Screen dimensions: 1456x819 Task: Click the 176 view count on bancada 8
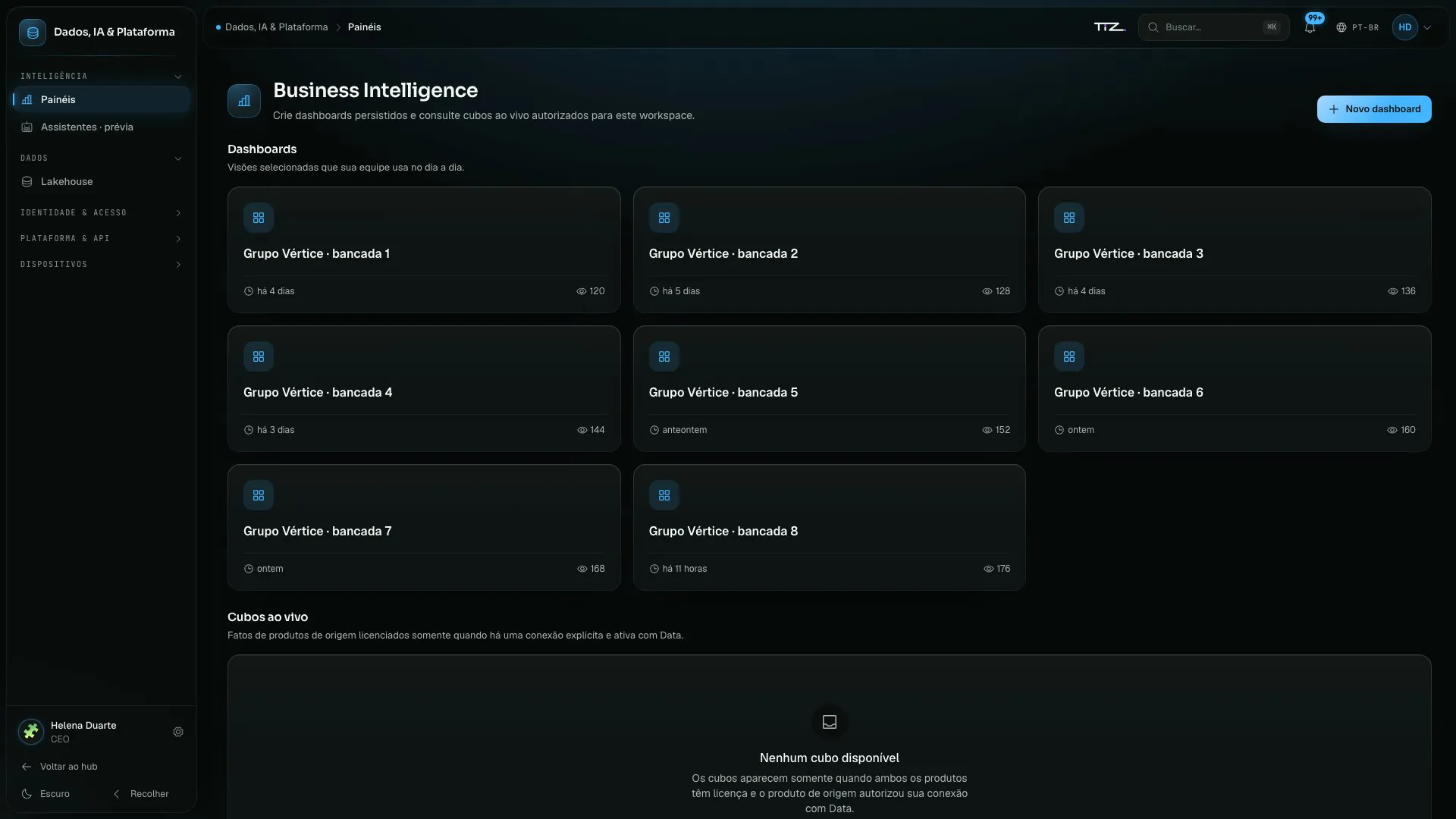click(1003, 569)
